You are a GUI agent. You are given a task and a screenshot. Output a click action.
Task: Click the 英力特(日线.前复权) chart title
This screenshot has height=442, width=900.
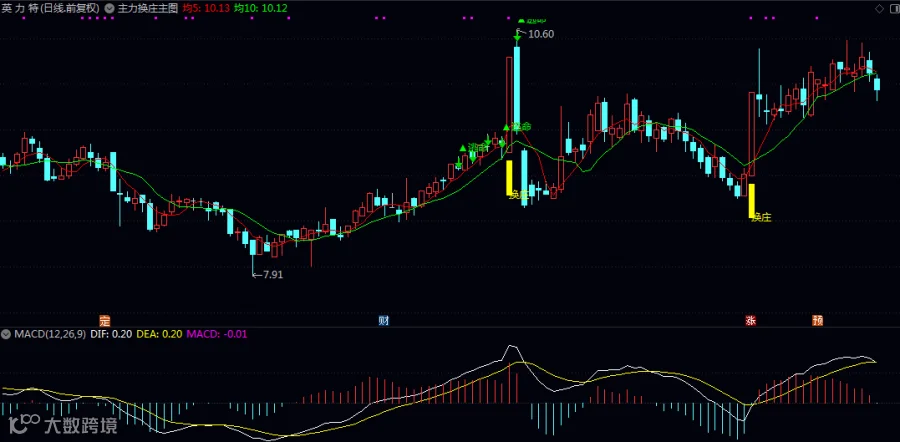tap(51, 9)
